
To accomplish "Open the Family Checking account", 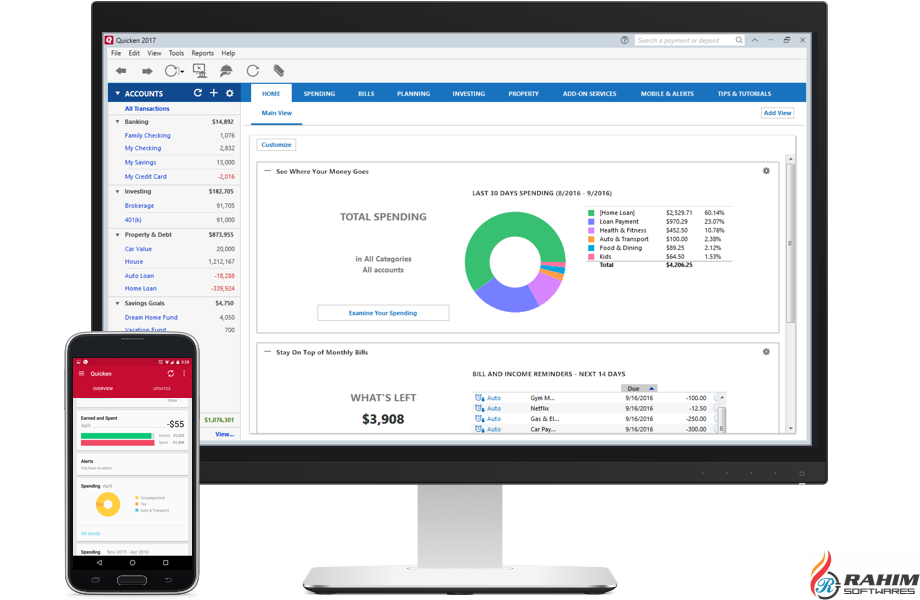I will tap(147, 135).
